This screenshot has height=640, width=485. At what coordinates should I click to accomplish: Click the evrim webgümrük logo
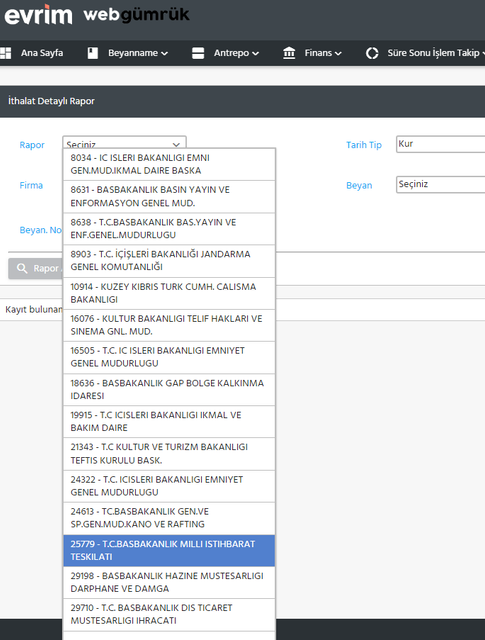click(x=97, y=15)
